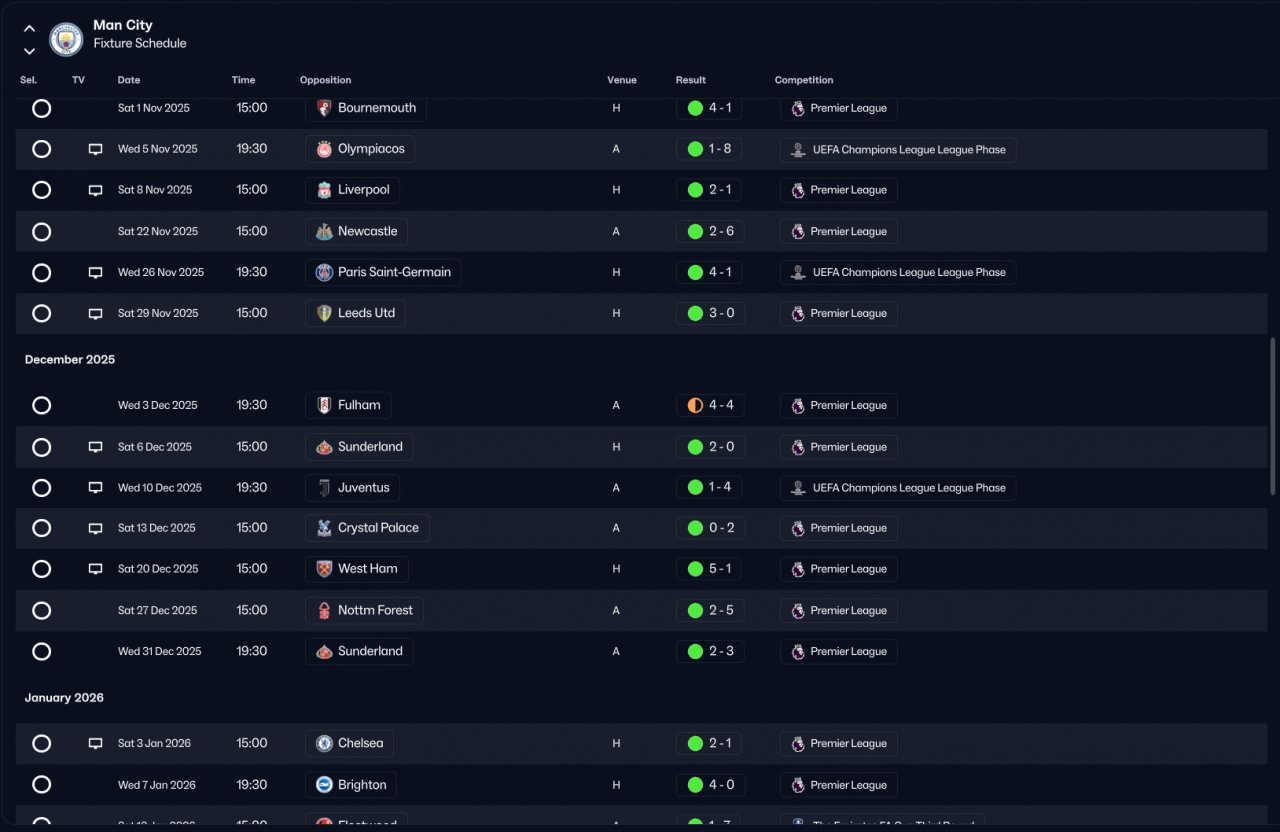This screenshot has height=832, width=1280.
Task: Tick the selection circle for the Brighton fixture
Action: pos(41,785)
